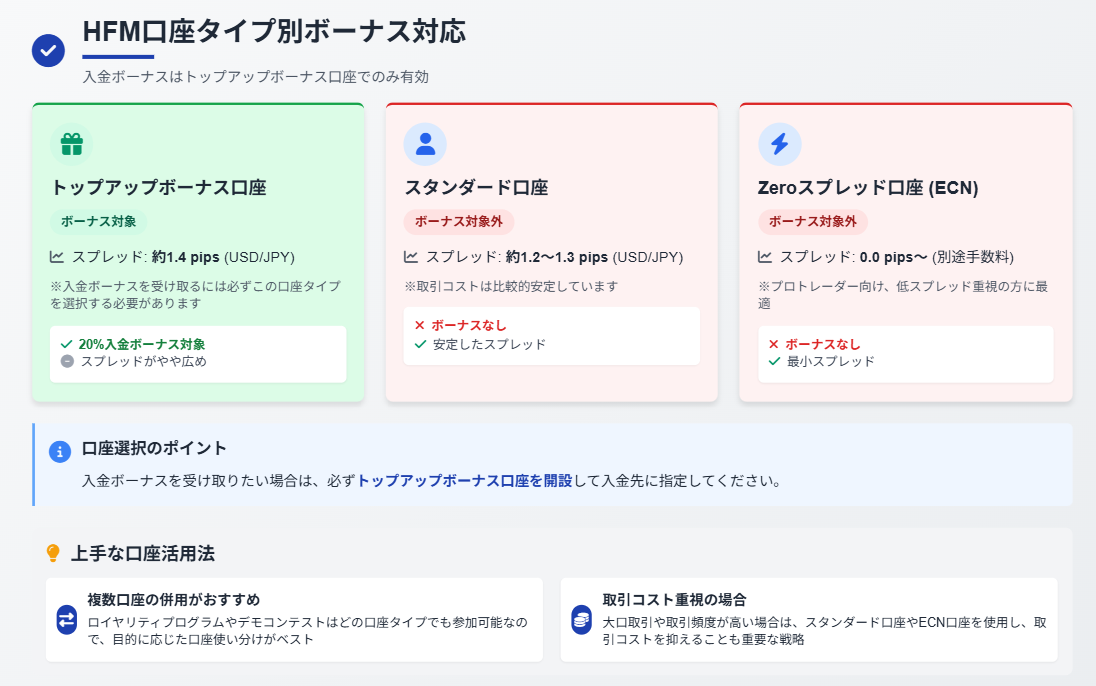Click the 20%入金ボーナス対象 checkmark item

[133, 344]
